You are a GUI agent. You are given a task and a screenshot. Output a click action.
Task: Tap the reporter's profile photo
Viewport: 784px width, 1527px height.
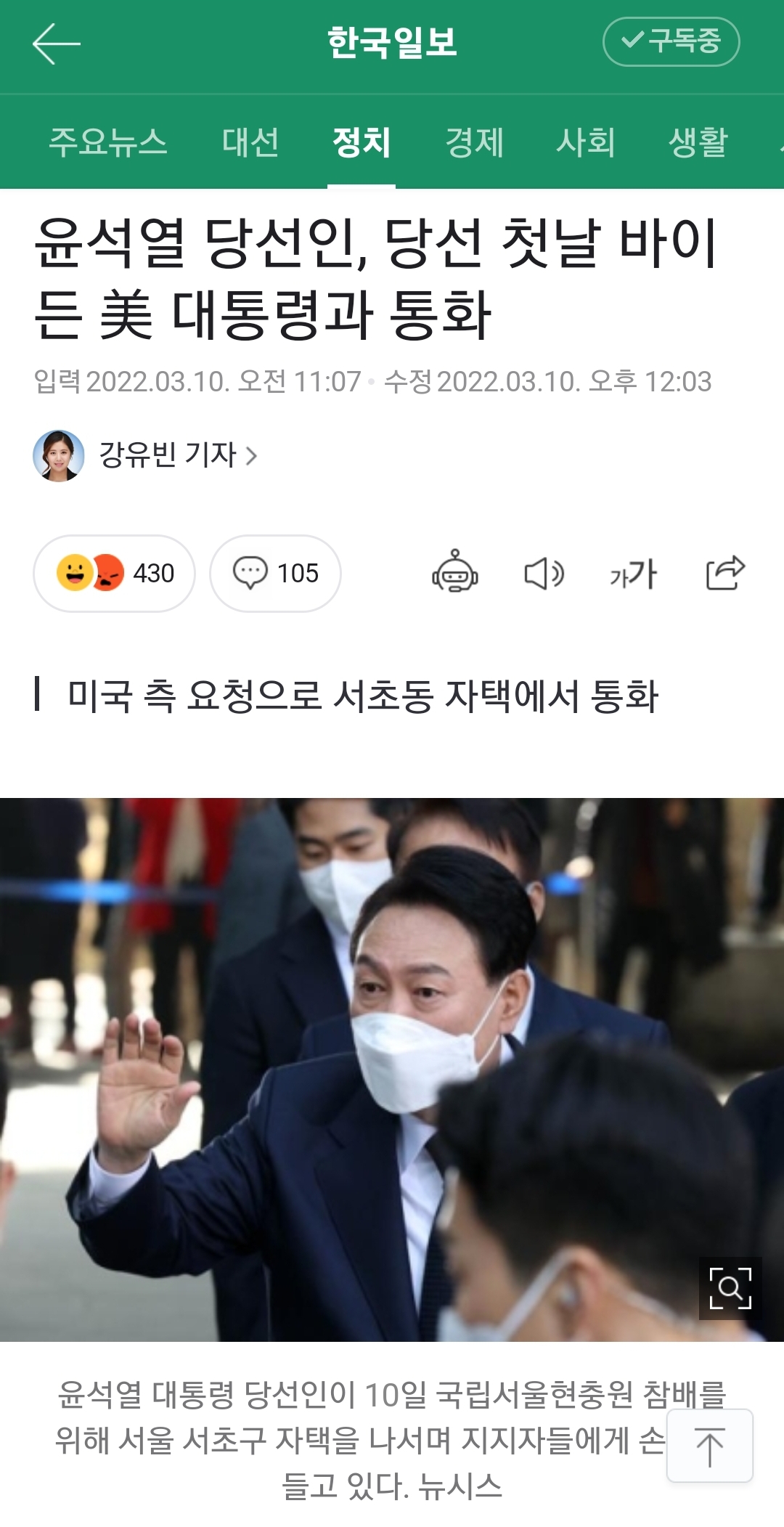click(59, 456)
